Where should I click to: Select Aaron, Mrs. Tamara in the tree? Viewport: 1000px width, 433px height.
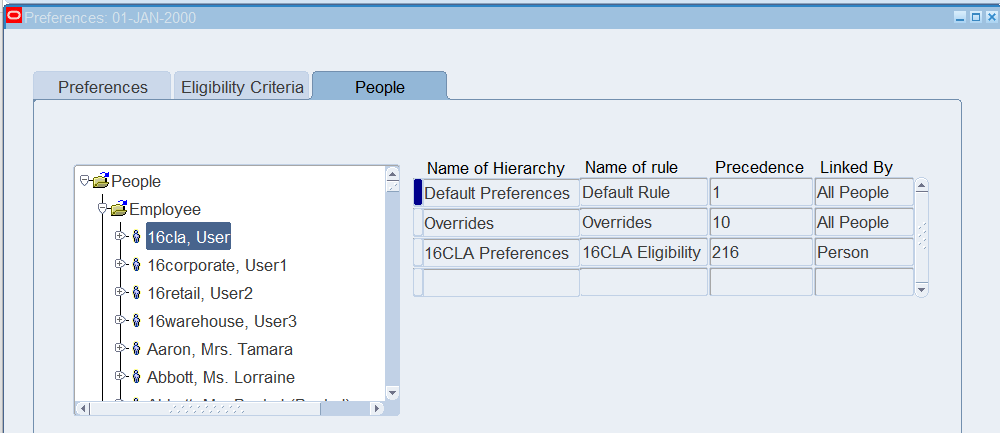coord(219,349)
